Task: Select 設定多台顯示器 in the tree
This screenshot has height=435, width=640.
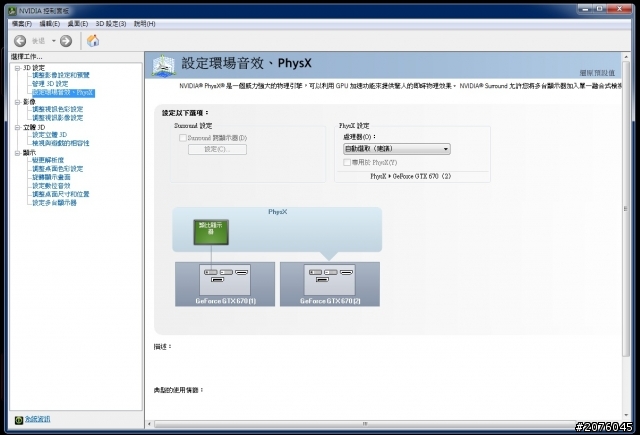Action: [54, 203]
